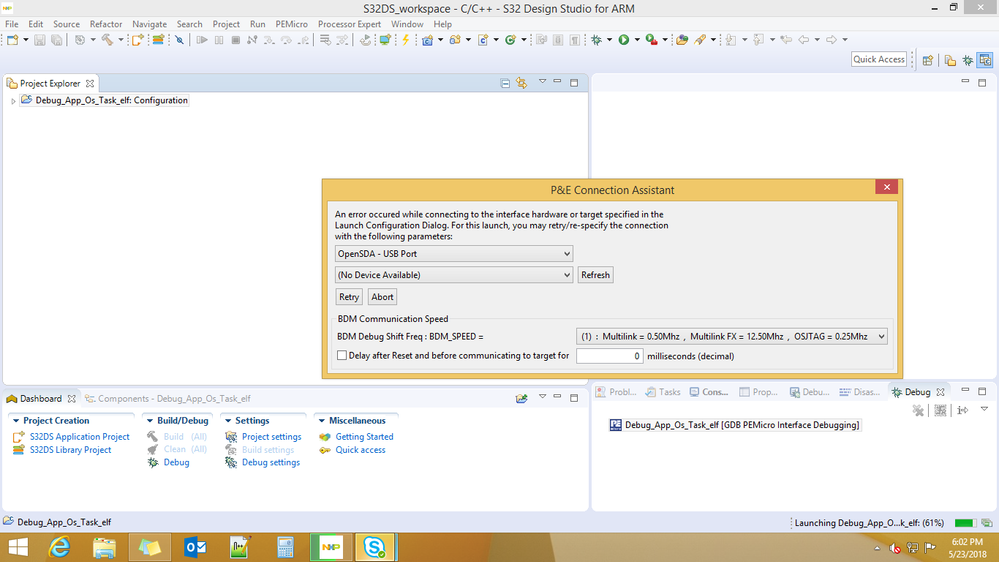The width and height of the screenshot is (999, 562).
Task: Click the New wizard toolbar icon
Action: click(12, 40)
